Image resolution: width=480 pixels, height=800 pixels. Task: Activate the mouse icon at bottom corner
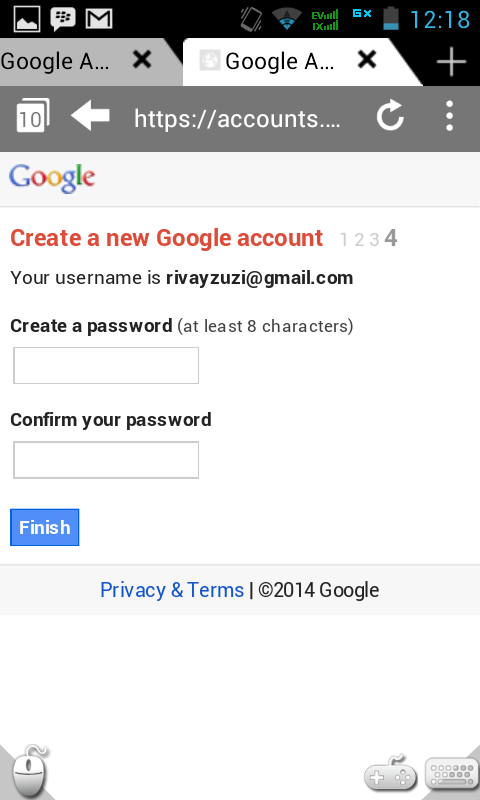[29, 772]
